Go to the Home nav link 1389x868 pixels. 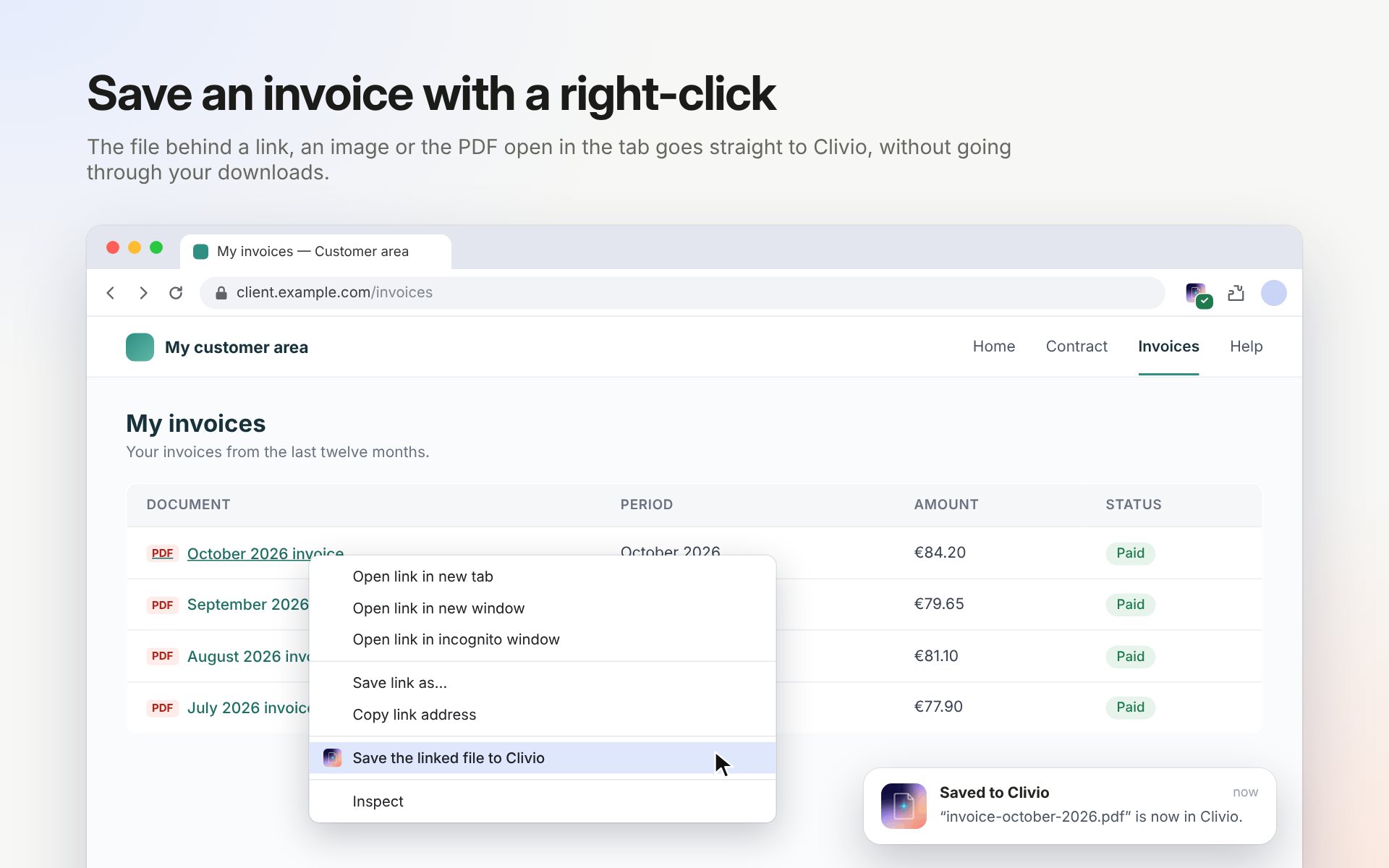993,346
